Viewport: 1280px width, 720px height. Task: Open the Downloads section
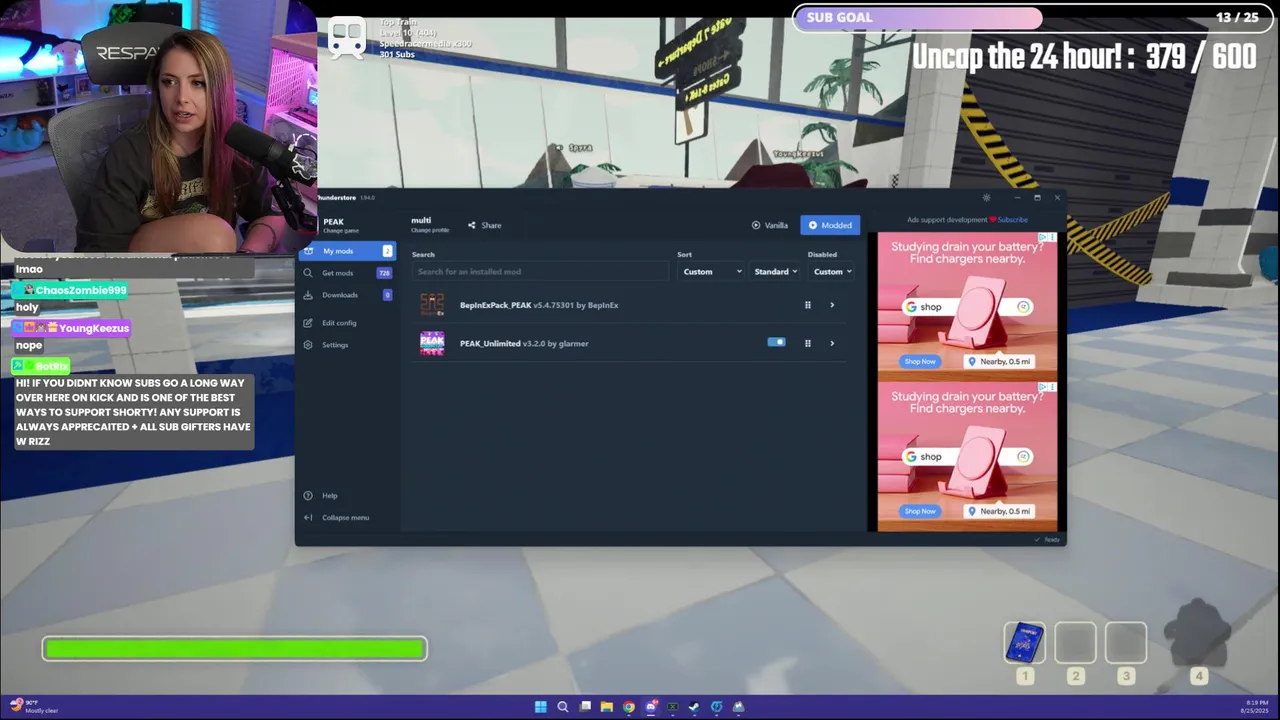[x=347, y=295]
